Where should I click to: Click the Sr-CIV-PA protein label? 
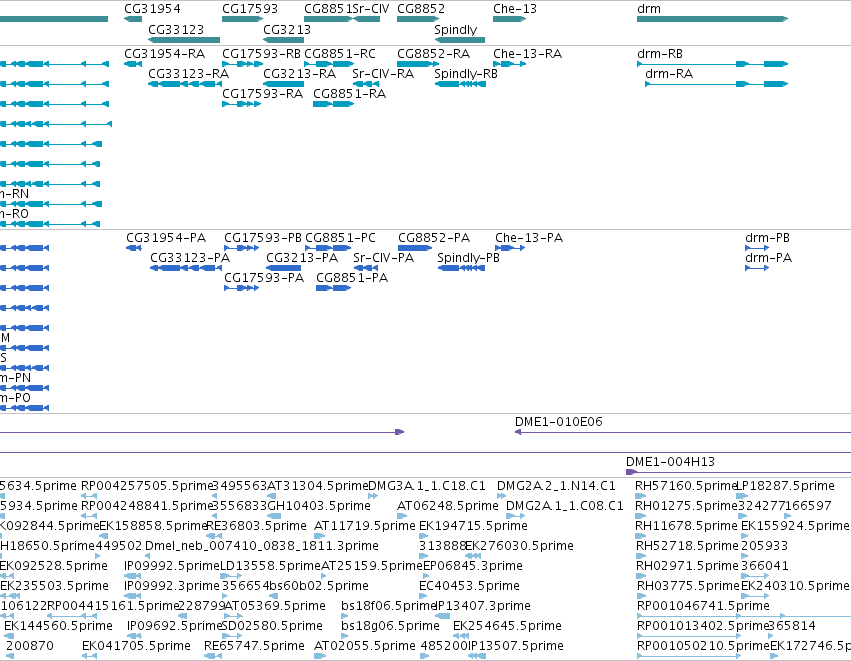[x=384, y=258]
